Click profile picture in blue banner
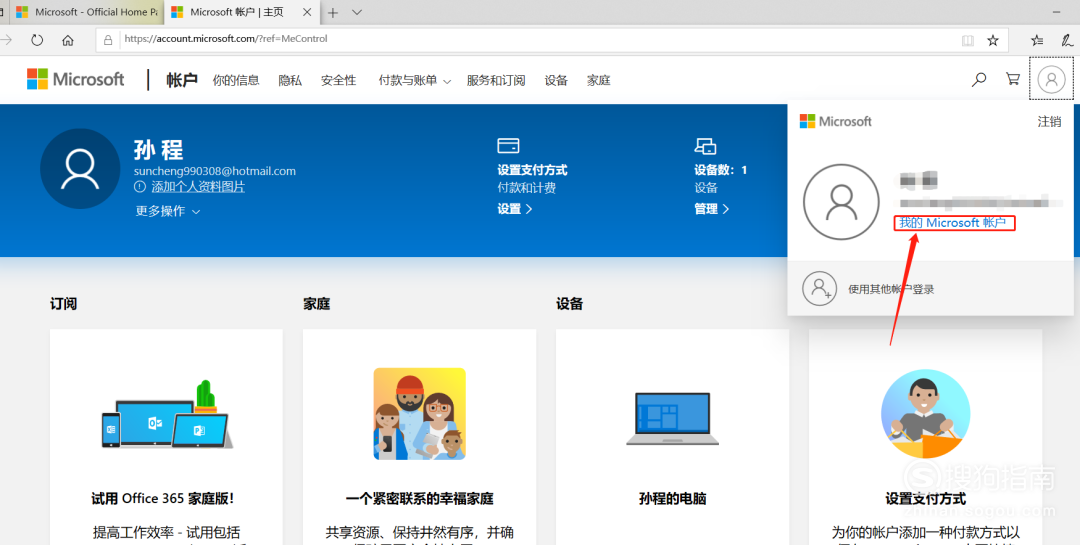The image size is (1080, 545). (x=80, y=169)
